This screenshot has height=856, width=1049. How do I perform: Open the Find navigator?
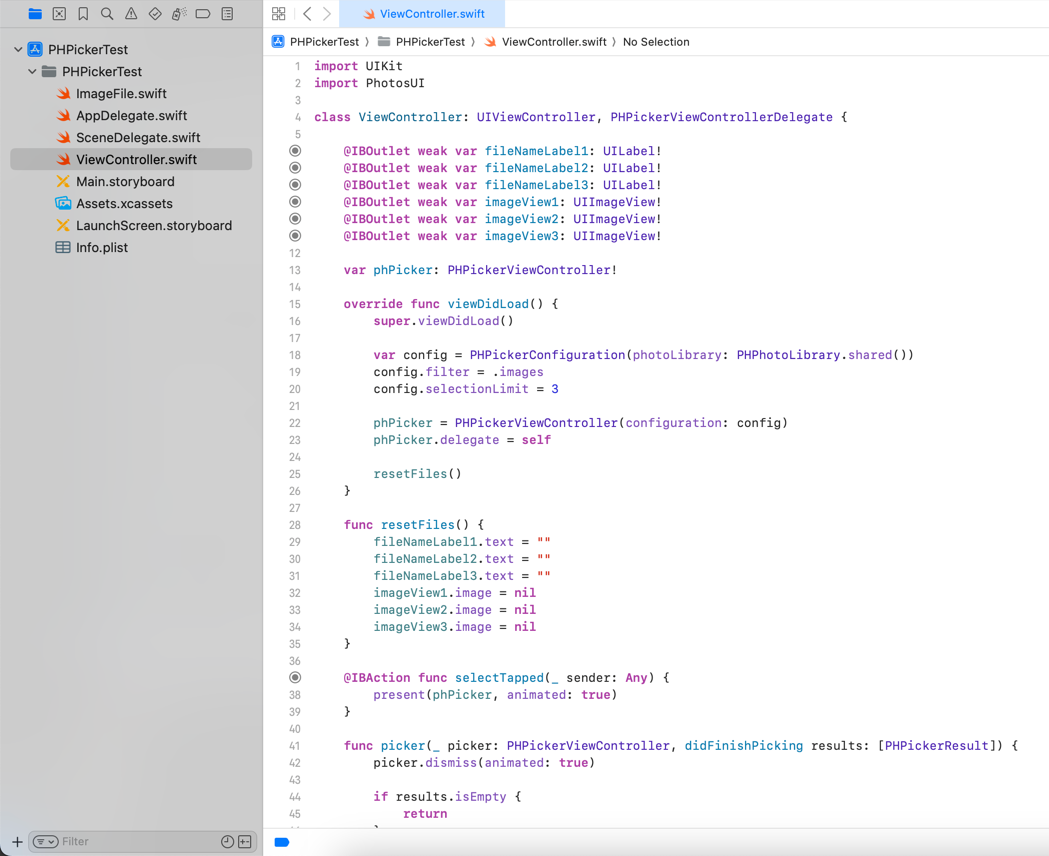[107, 14]
